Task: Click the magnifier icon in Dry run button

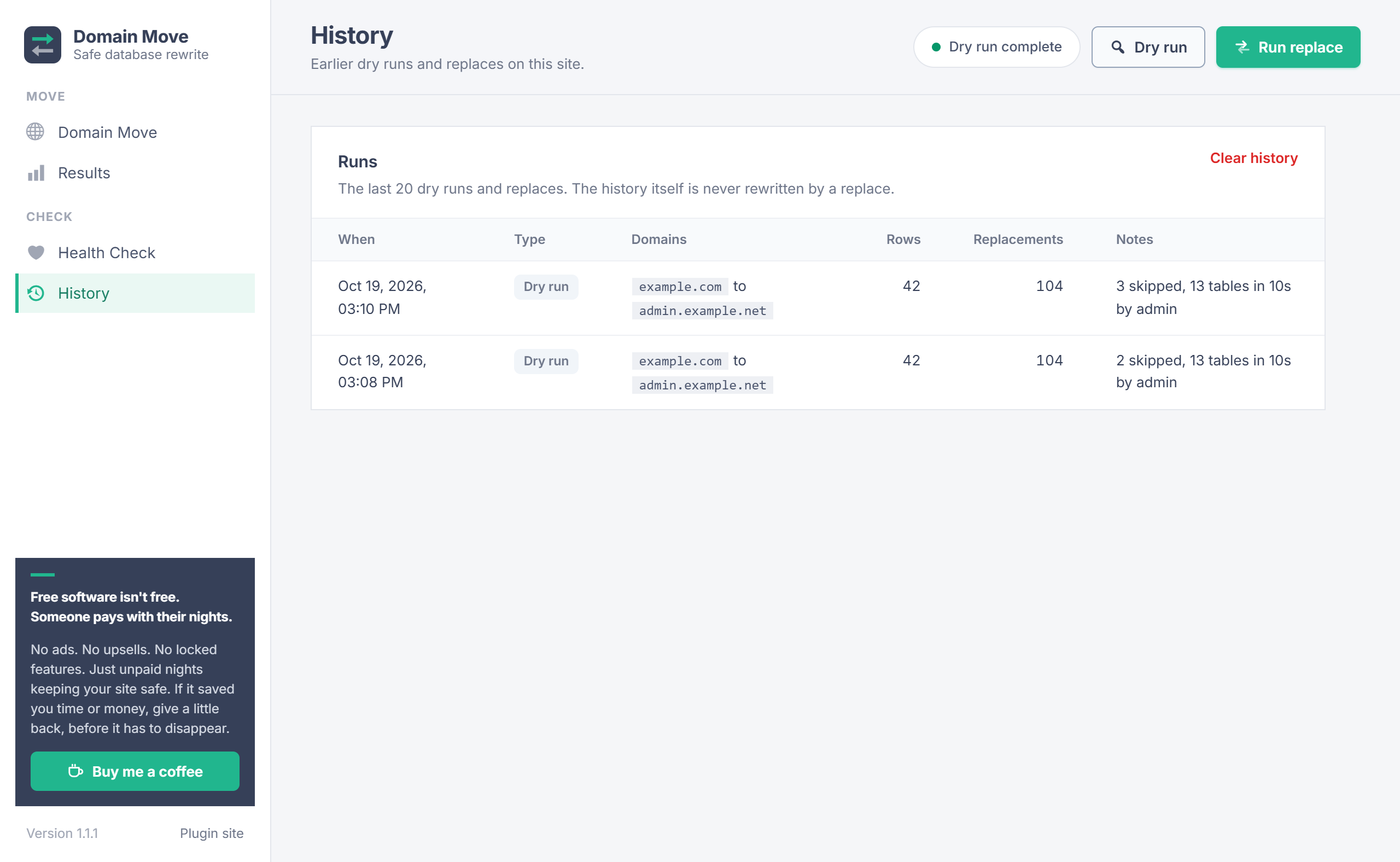Action: (1118, 46)
